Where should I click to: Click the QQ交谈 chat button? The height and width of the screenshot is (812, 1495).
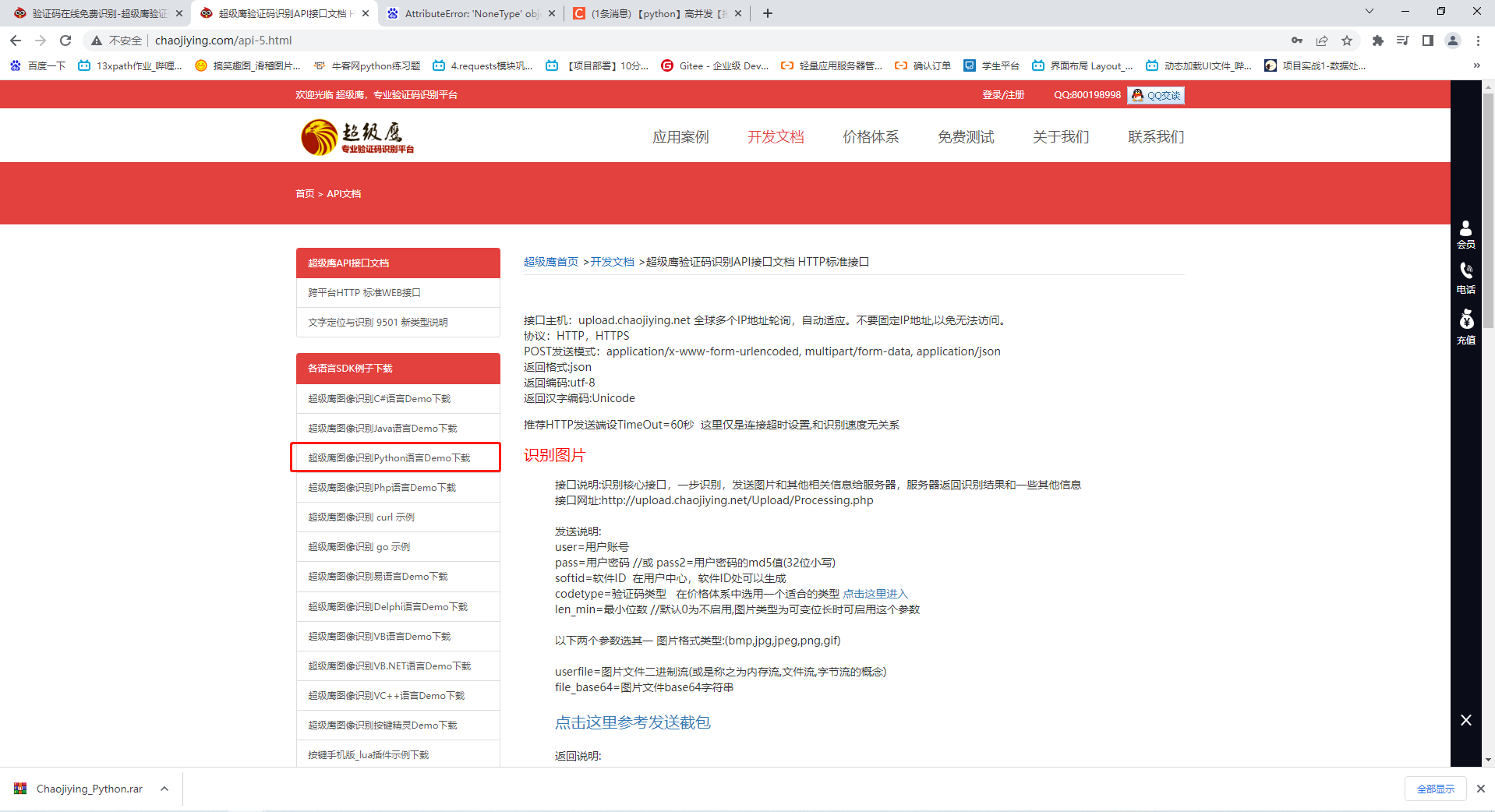[1156, 95]
